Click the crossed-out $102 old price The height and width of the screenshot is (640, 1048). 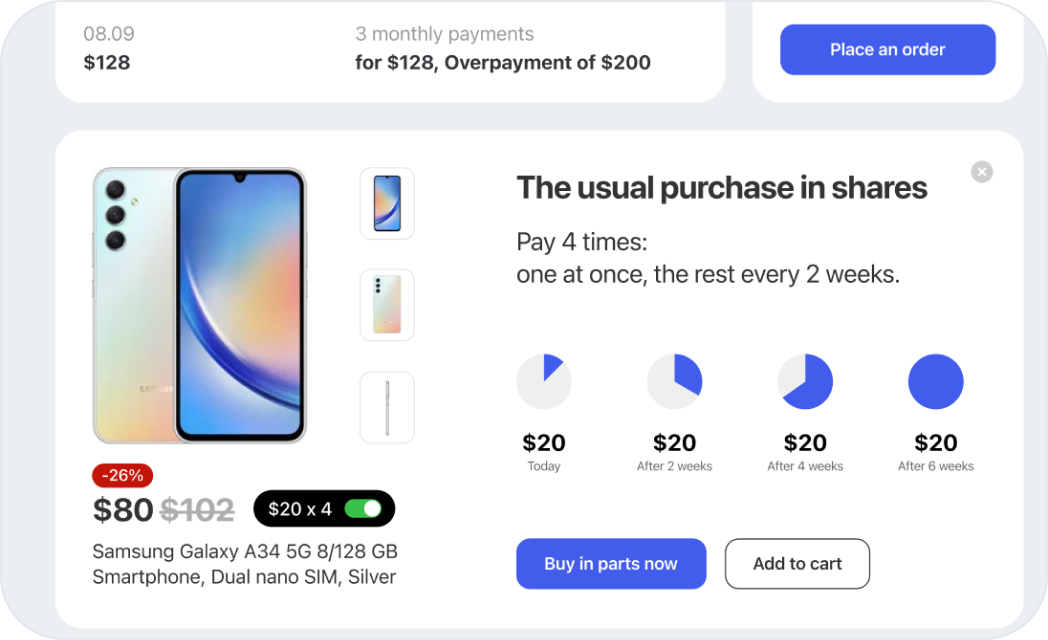[197, 510]
